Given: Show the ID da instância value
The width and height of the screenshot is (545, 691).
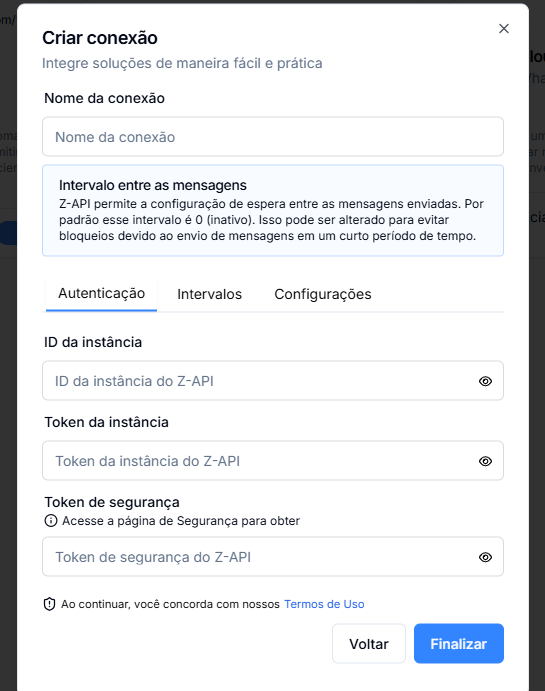Looking at the screenshot, I should click(x=485, y=381).
